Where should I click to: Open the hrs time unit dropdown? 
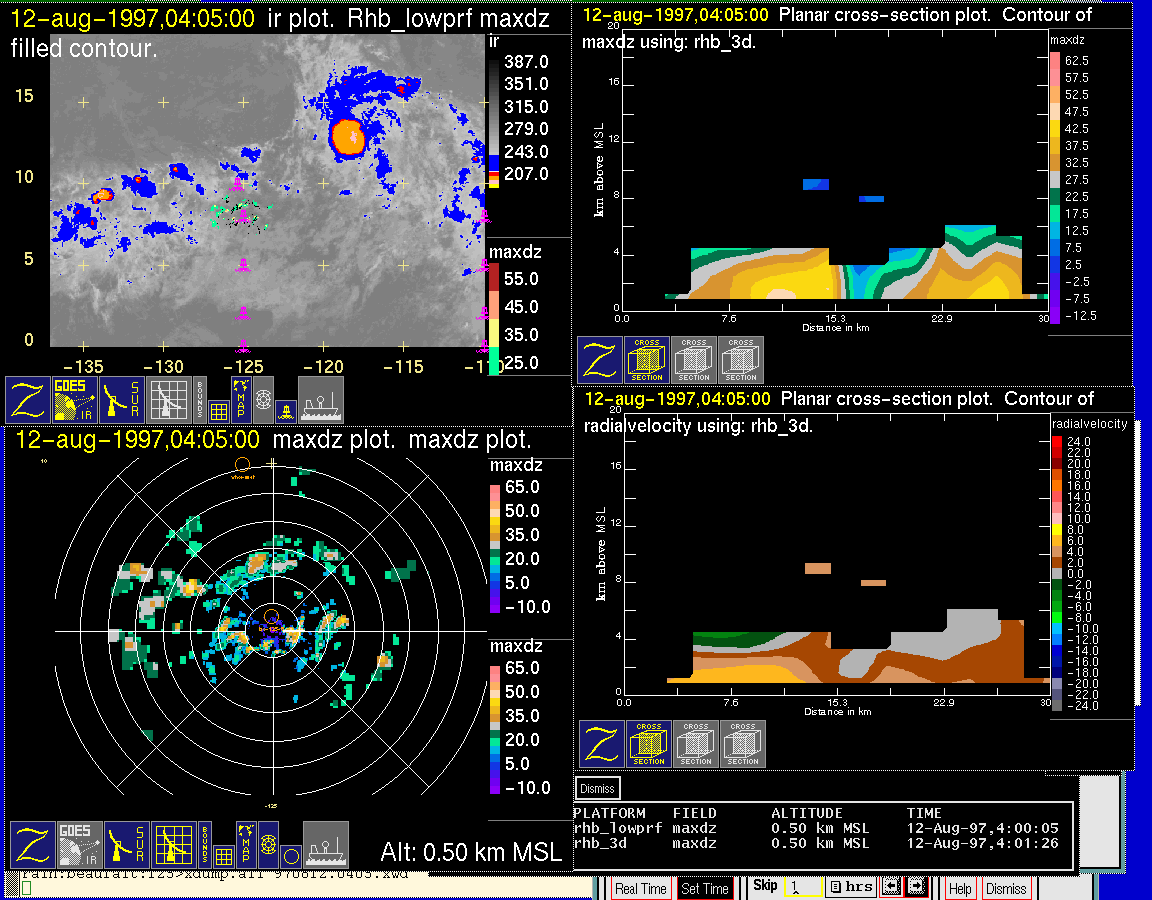851,887
